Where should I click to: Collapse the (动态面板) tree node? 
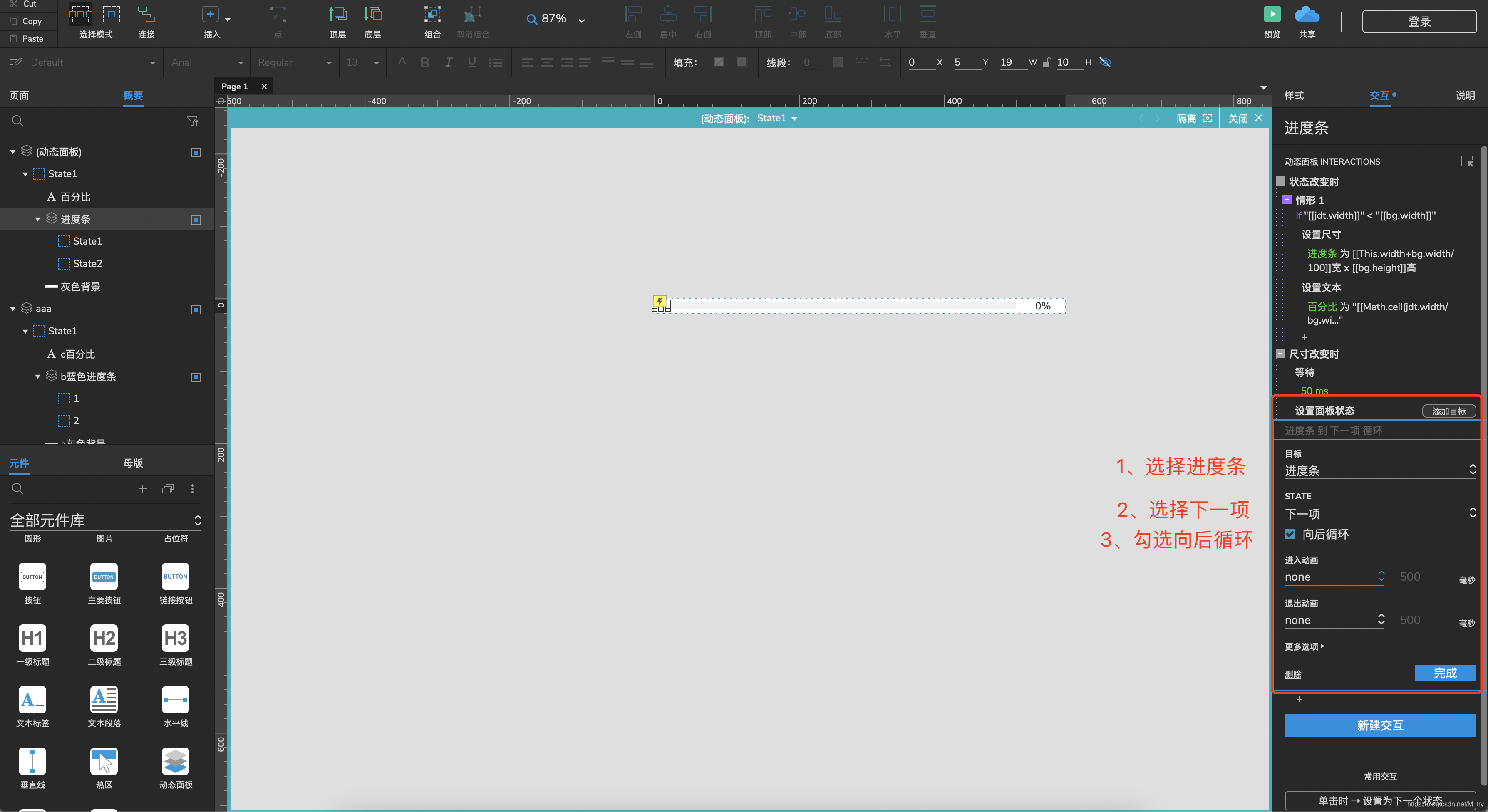tap(13, 152)
